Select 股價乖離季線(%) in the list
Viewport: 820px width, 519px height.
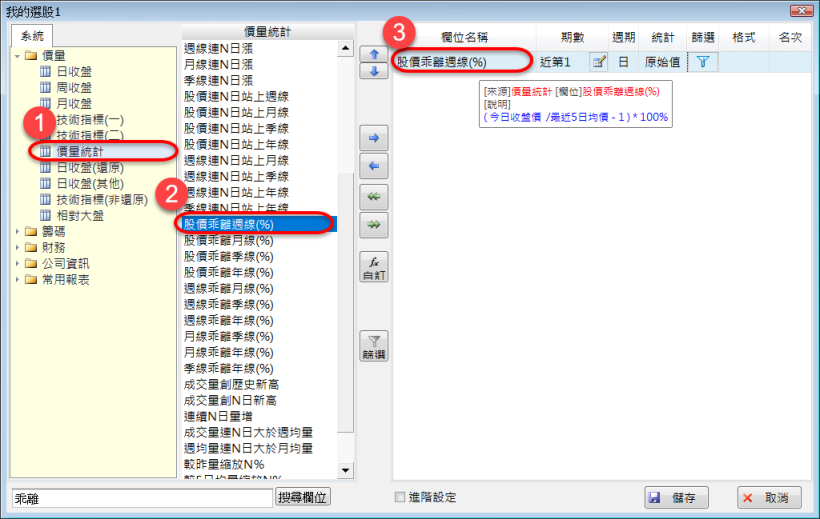click(229, 256)
